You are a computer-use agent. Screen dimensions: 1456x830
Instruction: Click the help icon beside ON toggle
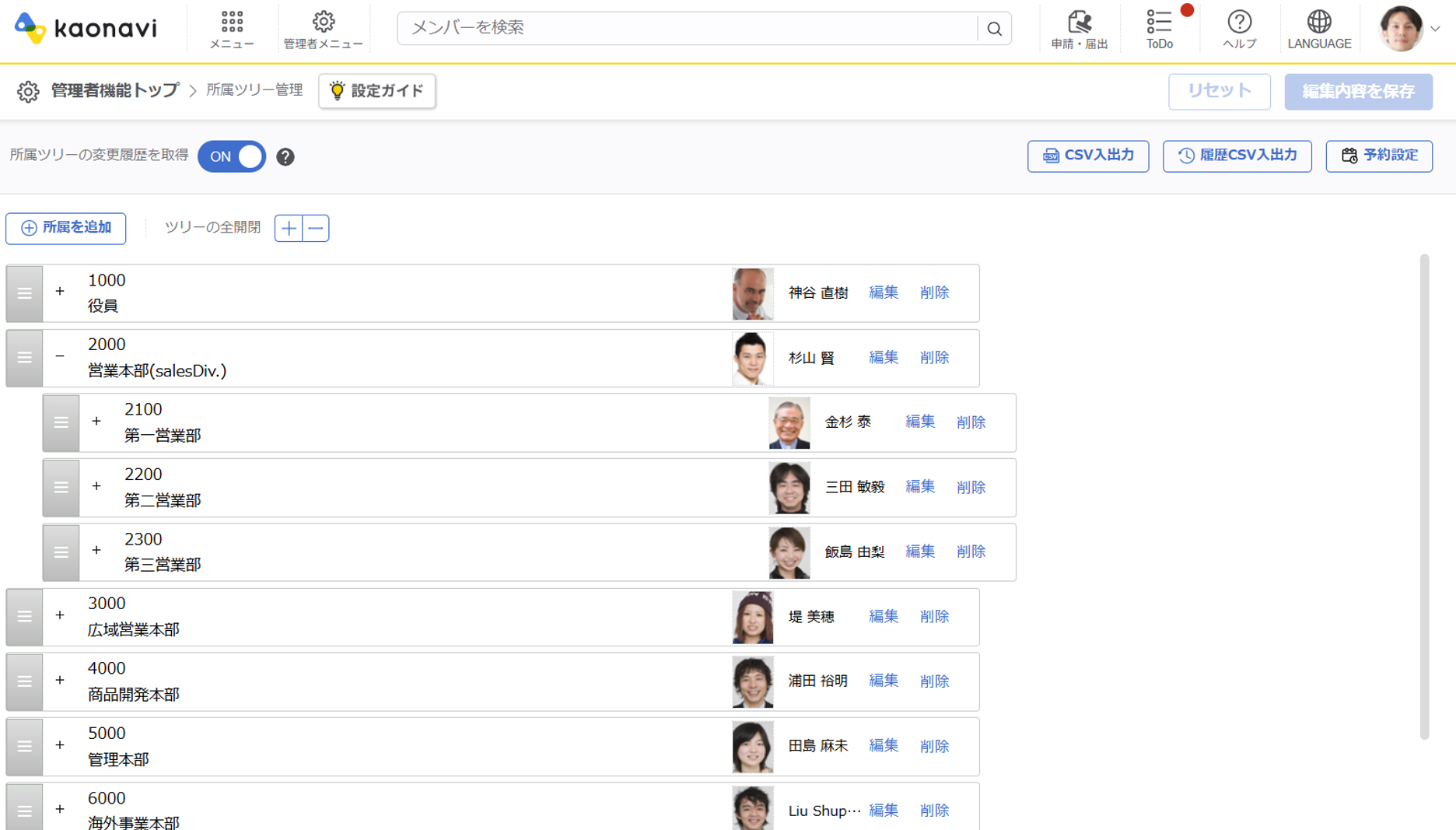(x=285, y=157)
